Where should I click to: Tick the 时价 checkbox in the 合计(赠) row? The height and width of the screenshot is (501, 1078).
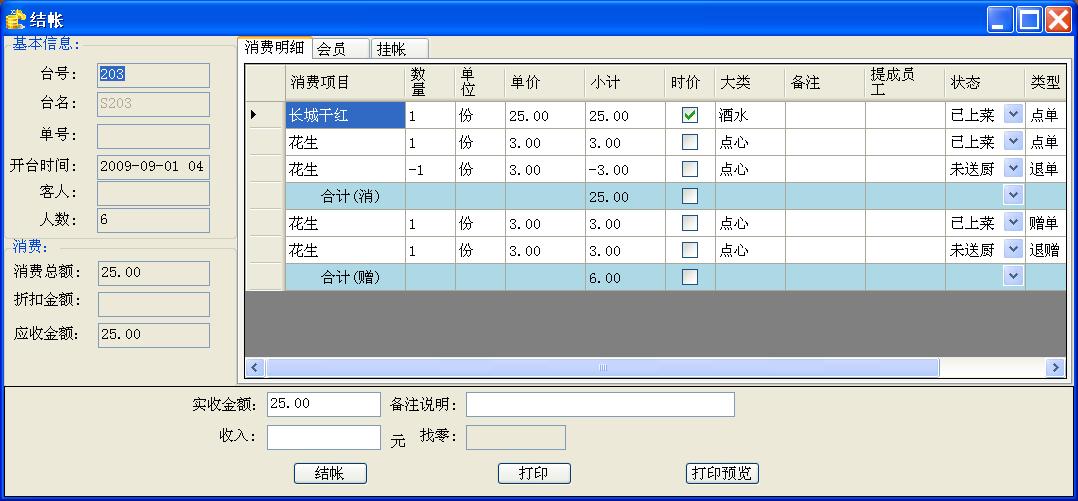[689, 277]
